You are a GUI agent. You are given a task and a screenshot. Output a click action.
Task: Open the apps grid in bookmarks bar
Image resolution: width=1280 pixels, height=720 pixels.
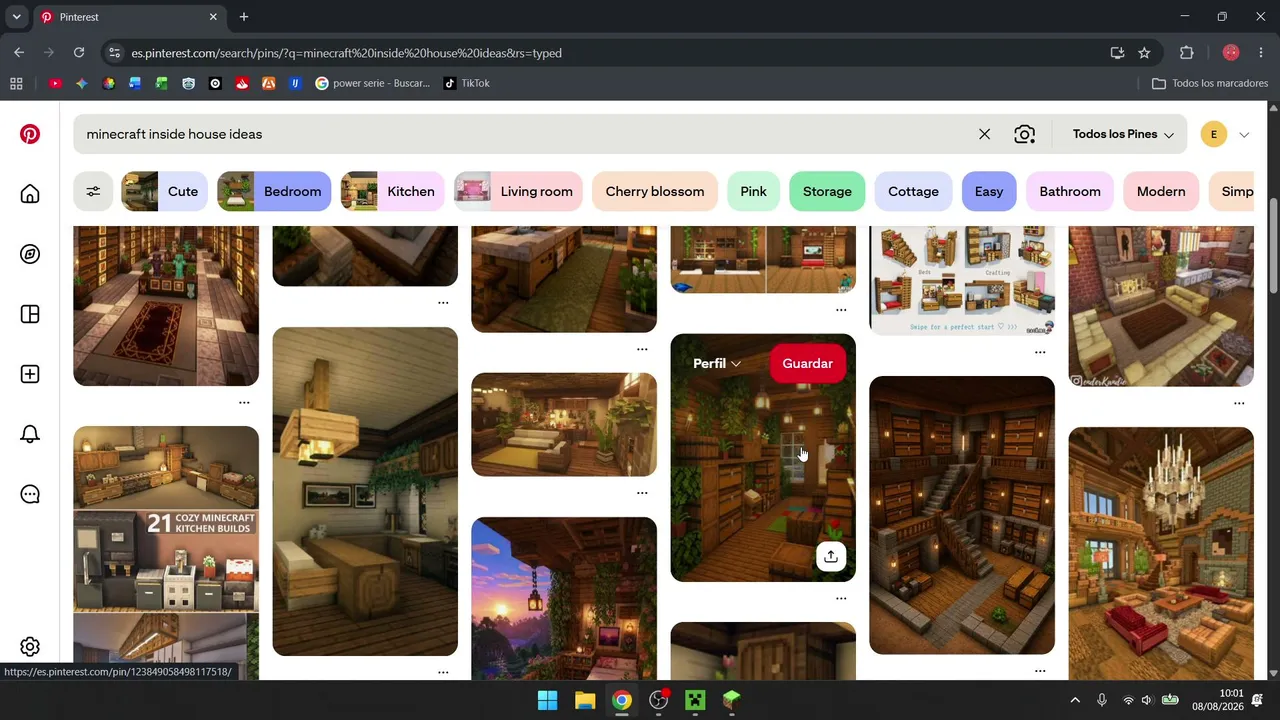(16, 83)
